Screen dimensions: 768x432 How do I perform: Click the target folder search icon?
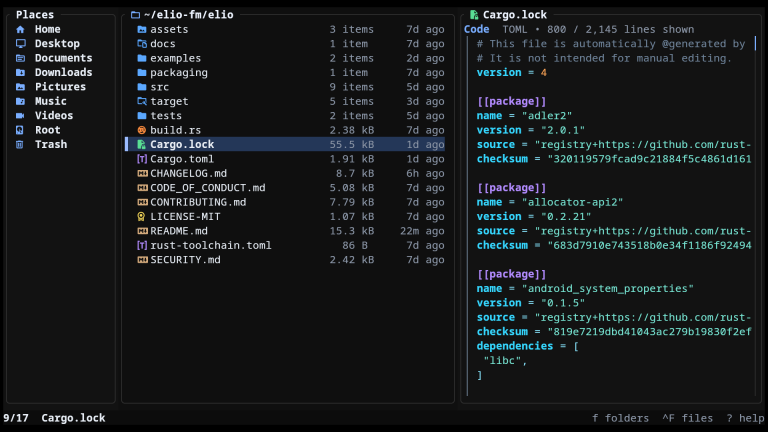tap(142, 101)
